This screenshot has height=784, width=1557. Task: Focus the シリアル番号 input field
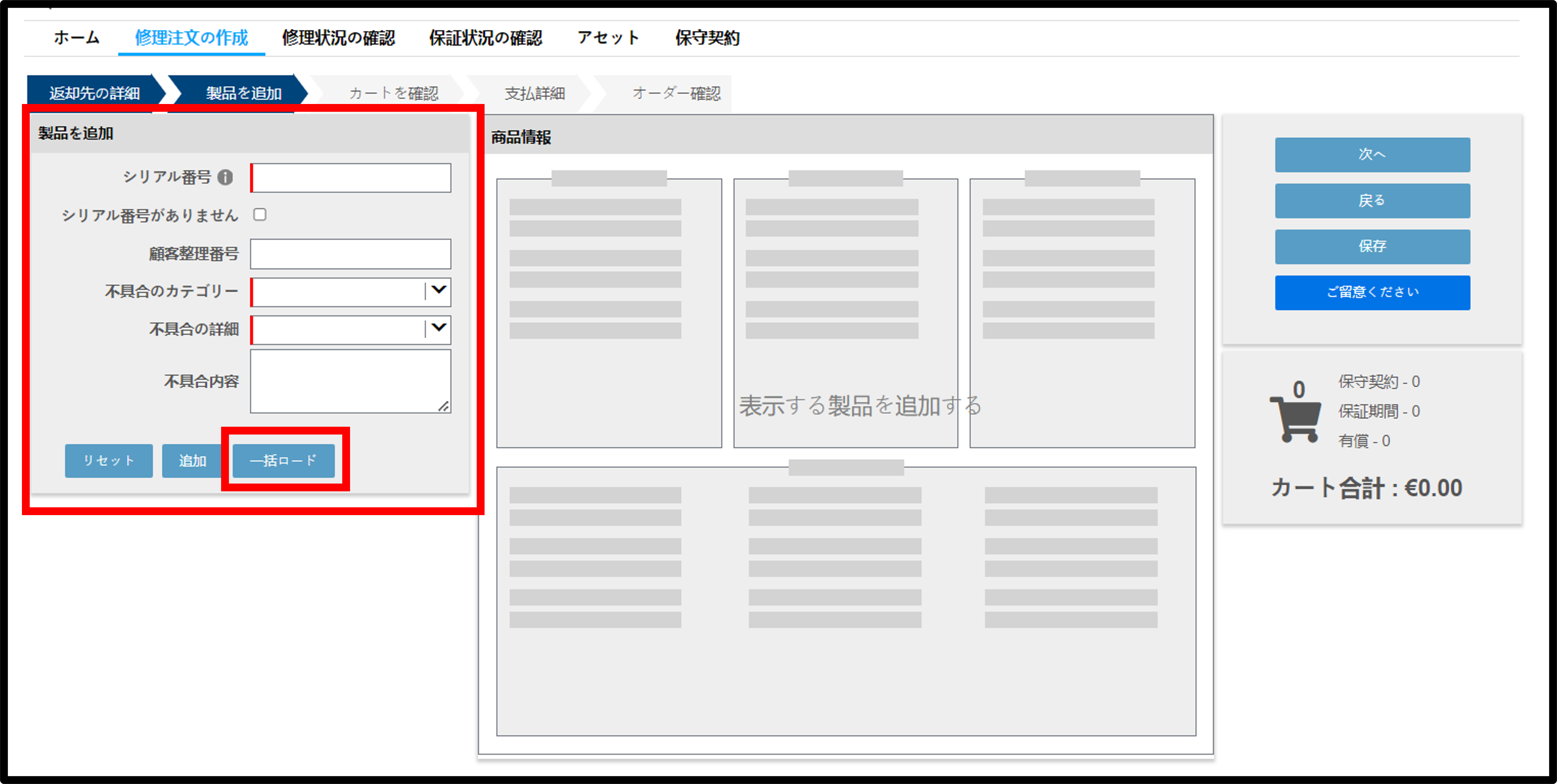point(350,178)
